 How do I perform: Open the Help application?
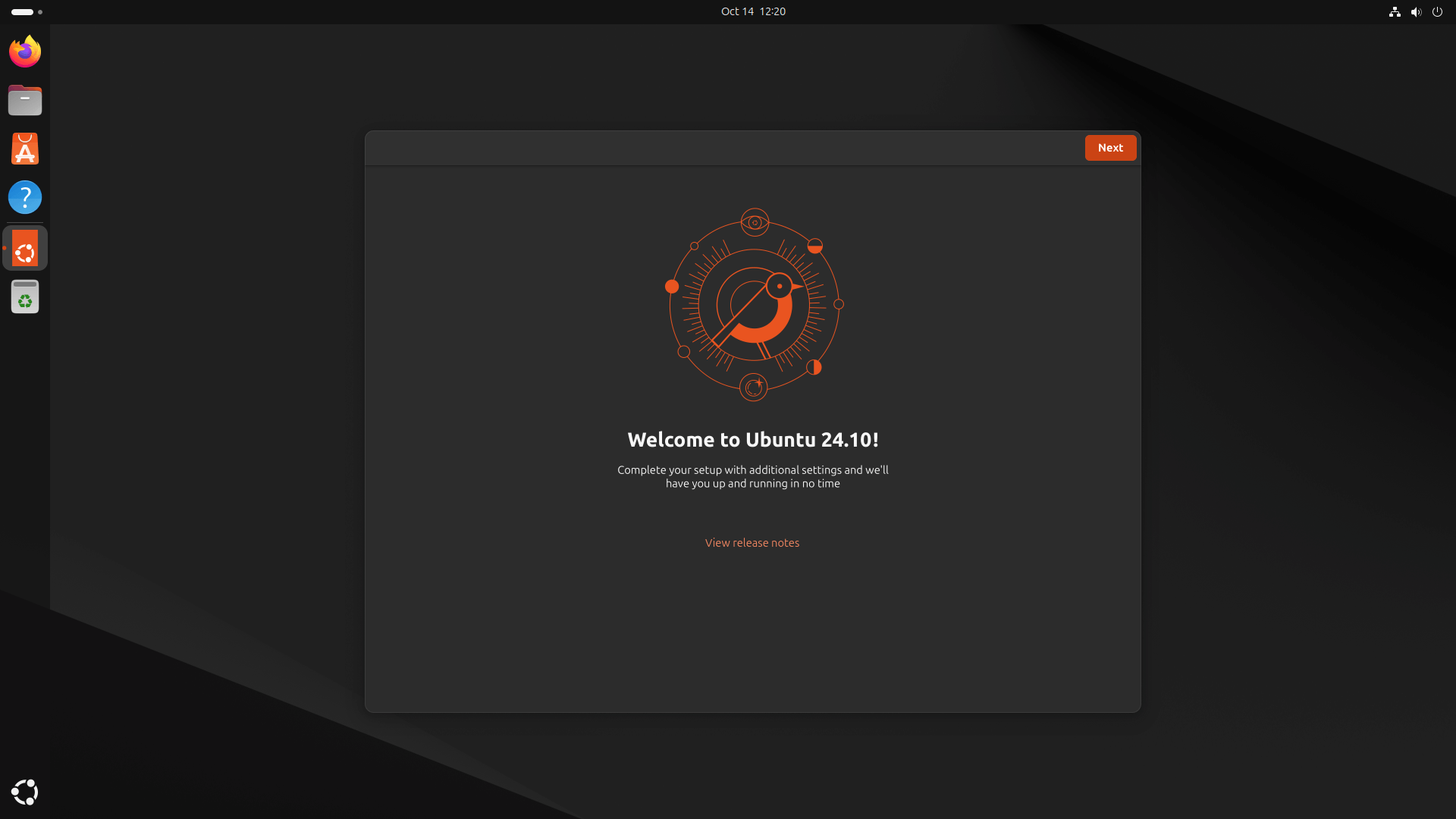tap(24, 196)
